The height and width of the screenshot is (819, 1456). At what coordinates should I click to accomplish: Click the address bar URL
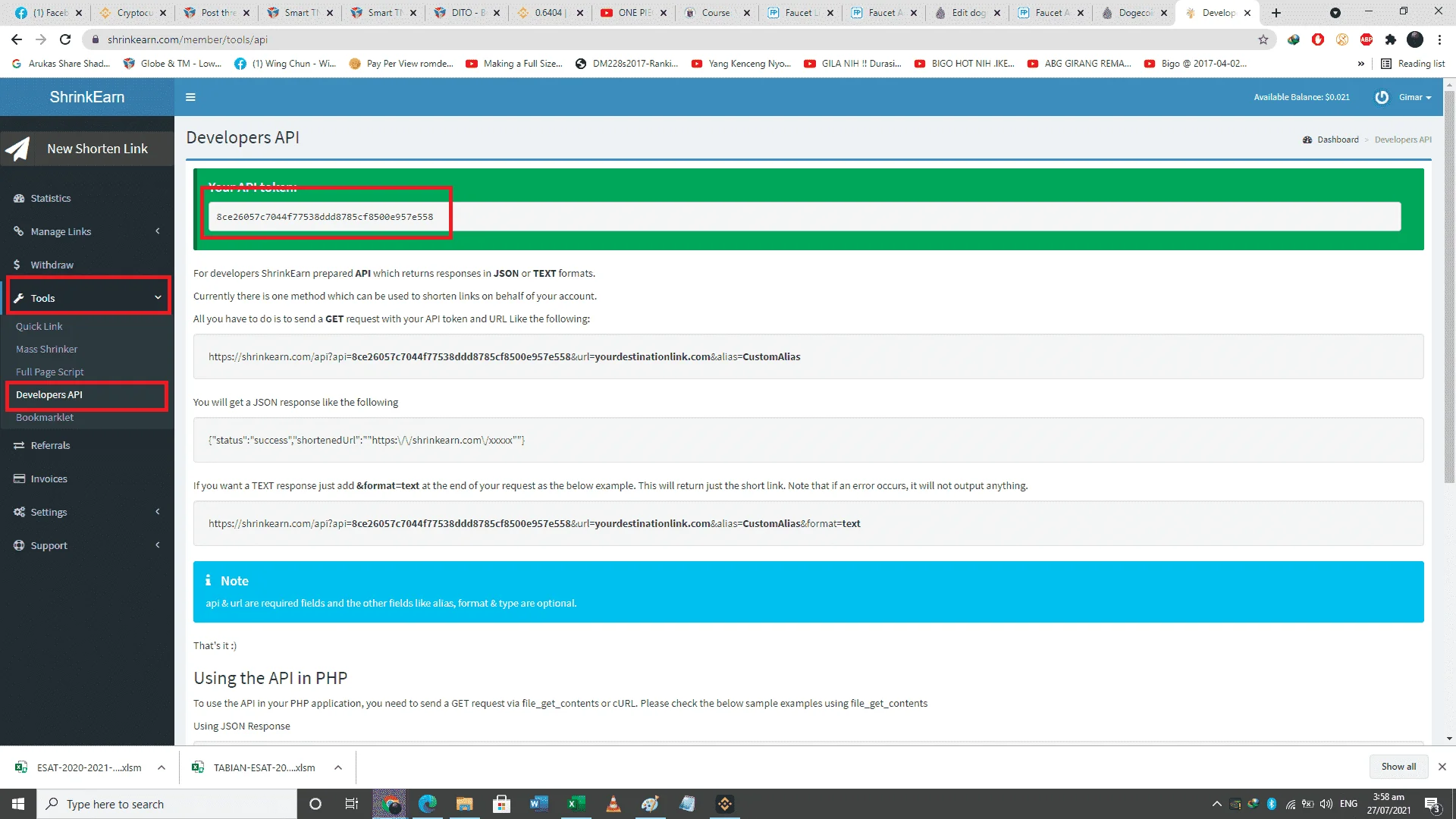(x=187, y=39)
